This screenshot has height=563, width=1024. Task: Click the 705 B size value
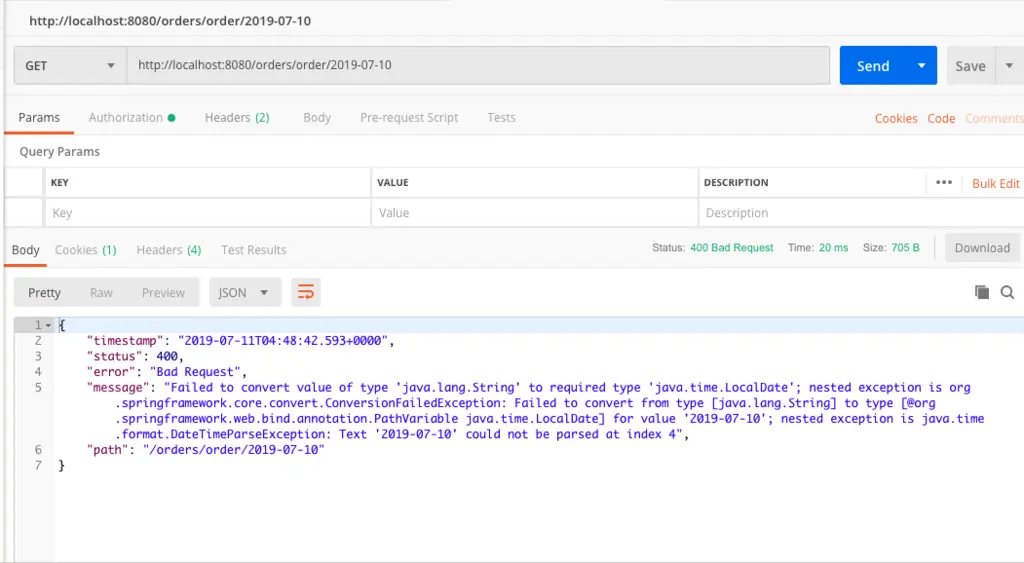click(x=905, y=248)
